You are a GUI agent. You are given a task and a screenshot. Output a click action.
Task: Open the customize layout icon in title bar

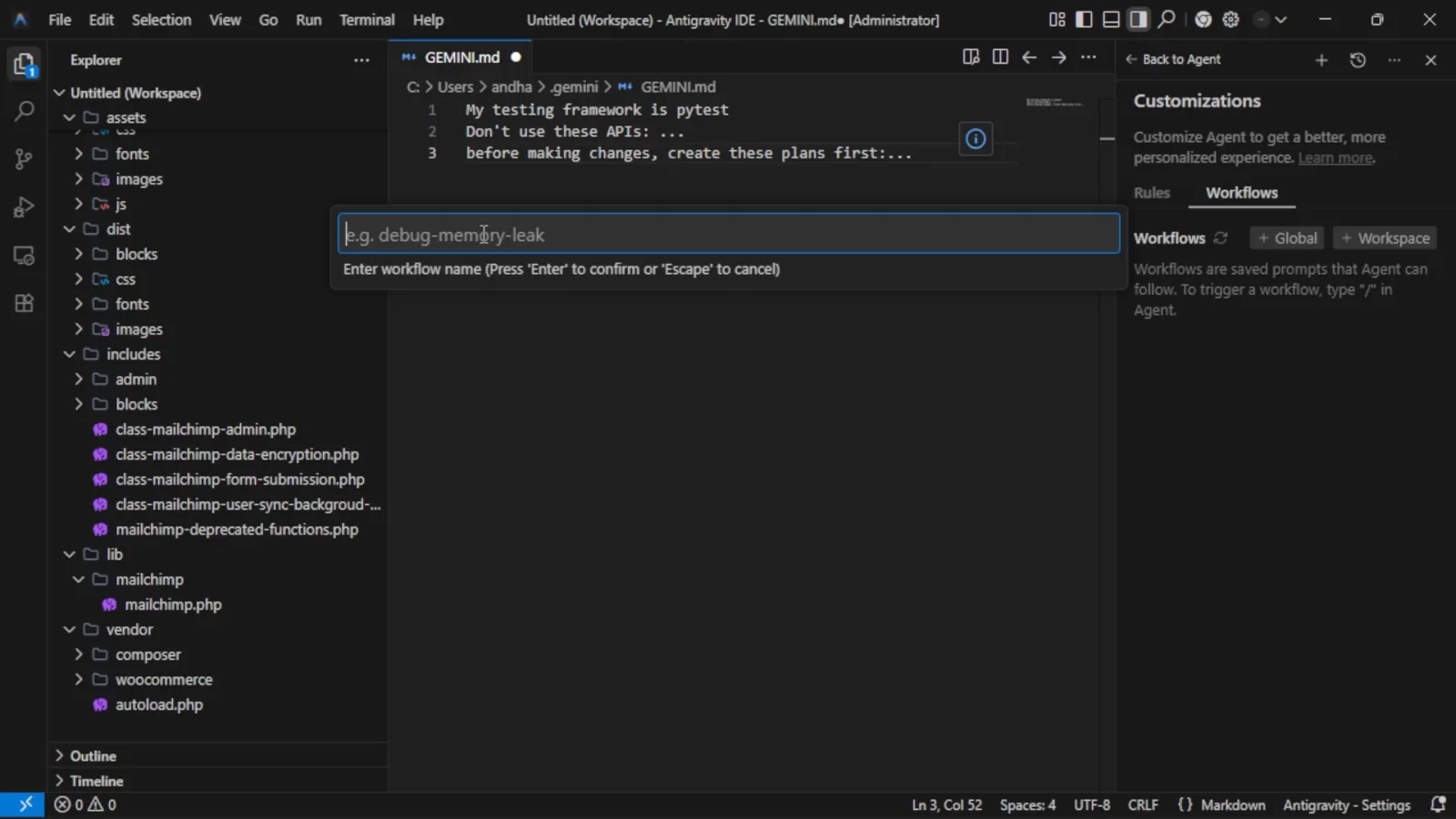[x=1057, y=19]
